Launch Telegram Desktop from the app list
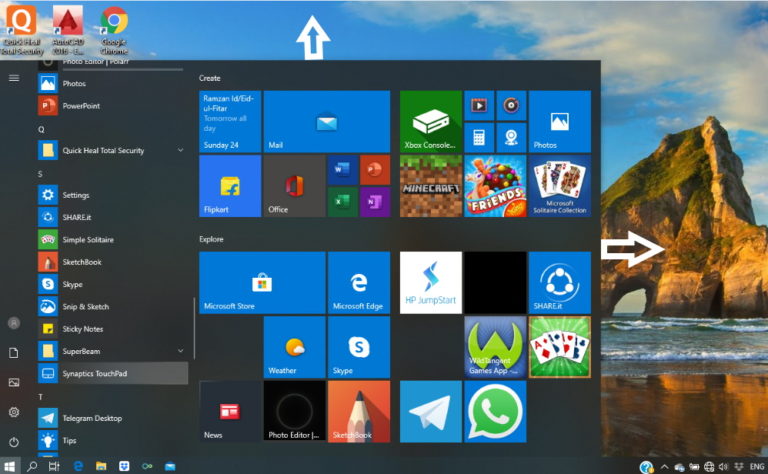Image resolution: width=768 pixels, height=474 pixels. click(112, 418)
